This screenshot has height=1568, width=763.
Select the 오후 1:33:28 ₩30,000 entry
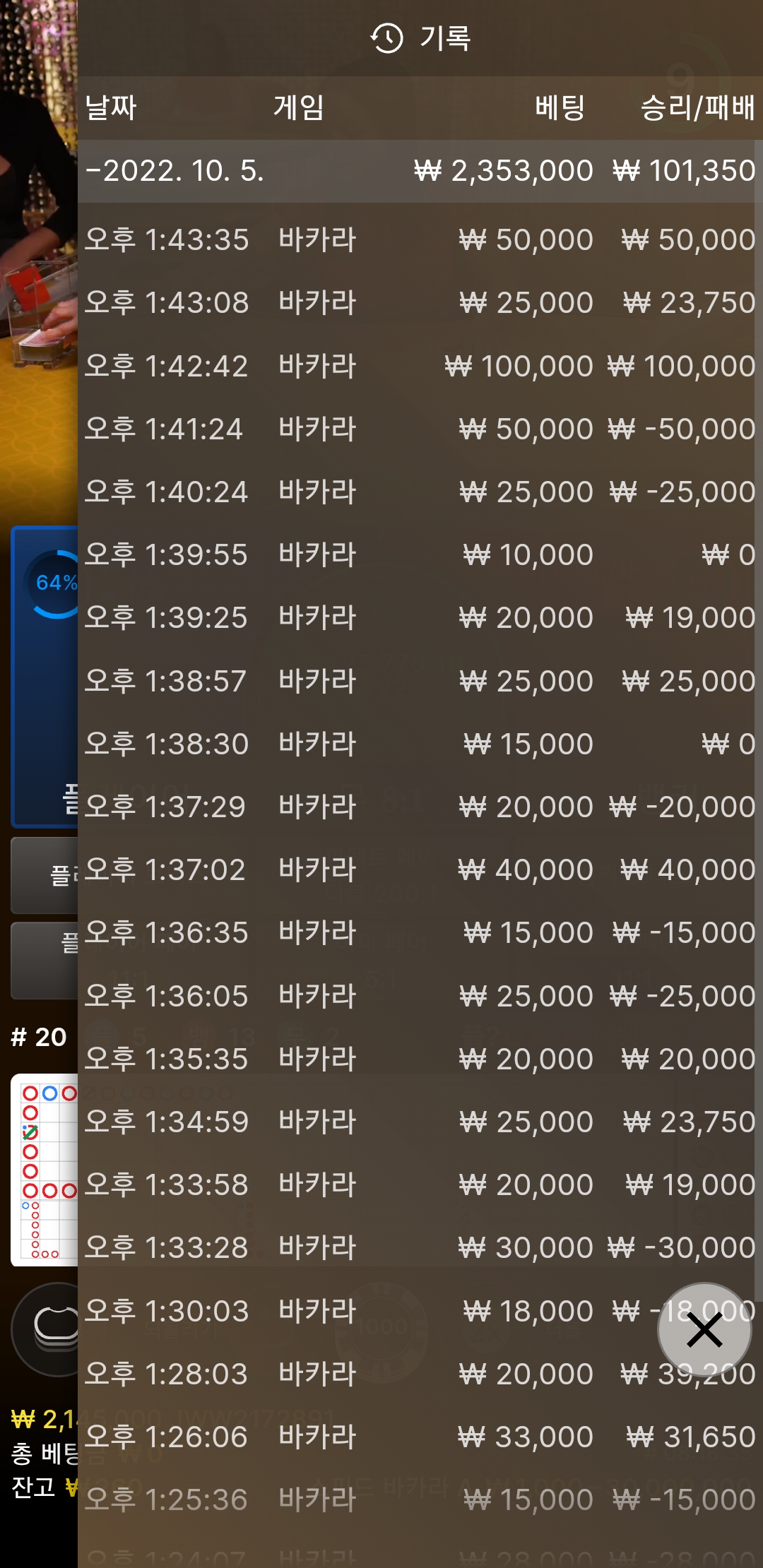[x=420, y=1247]
